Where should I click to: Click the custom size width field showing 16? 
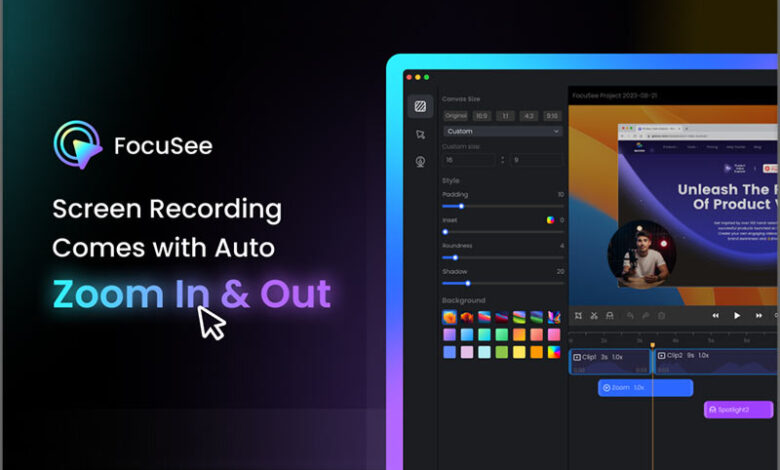click(x=469, y=160)
